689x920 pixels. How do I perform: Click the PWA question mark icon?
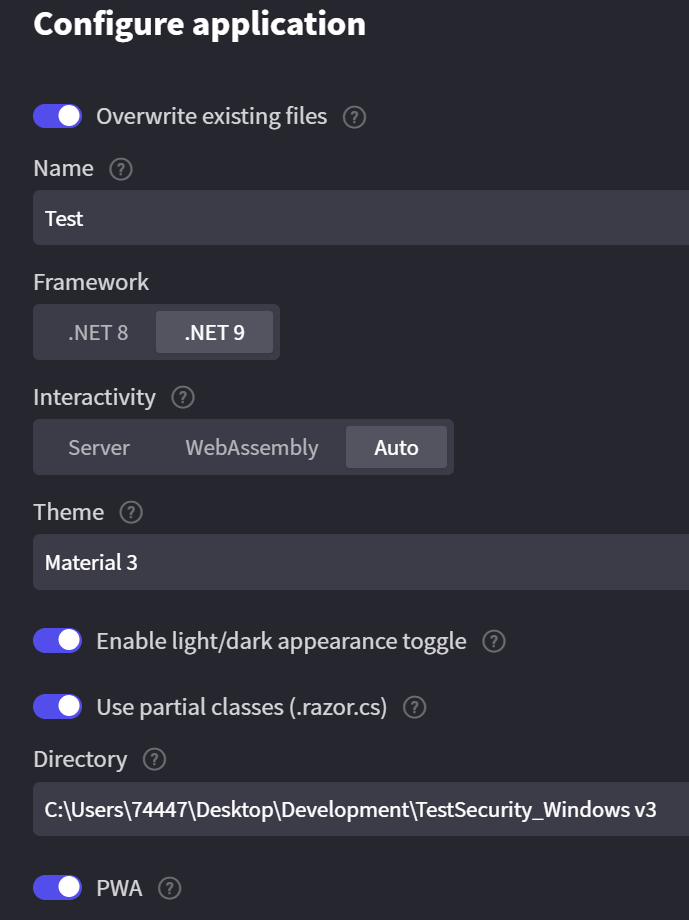point(169,888)
